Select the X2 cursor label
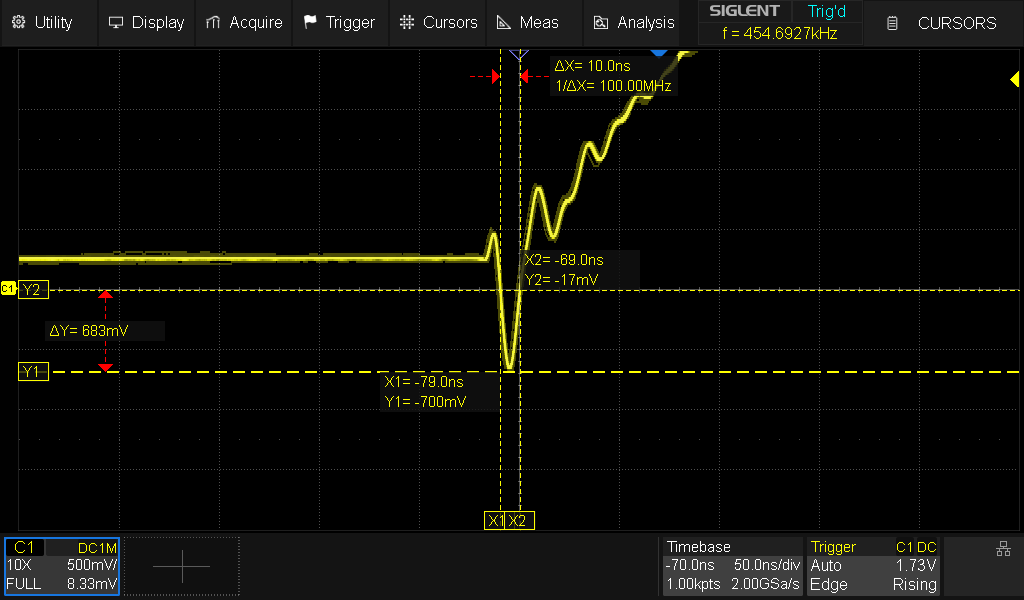1024x600 pixels. pyautogui.click(x=519, y=521)
